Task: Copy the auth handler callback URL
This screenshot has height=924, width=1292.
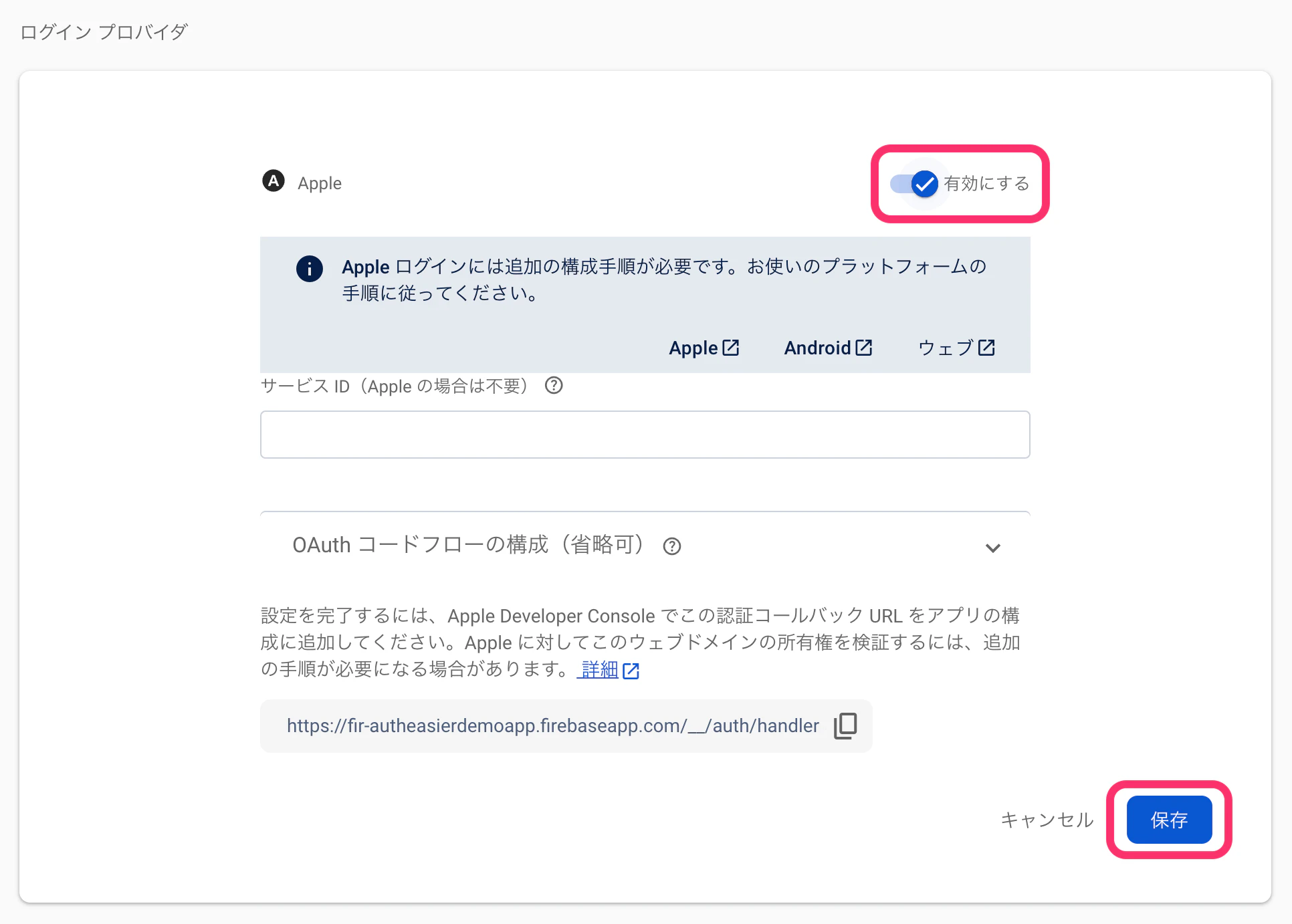Action: 845,725
